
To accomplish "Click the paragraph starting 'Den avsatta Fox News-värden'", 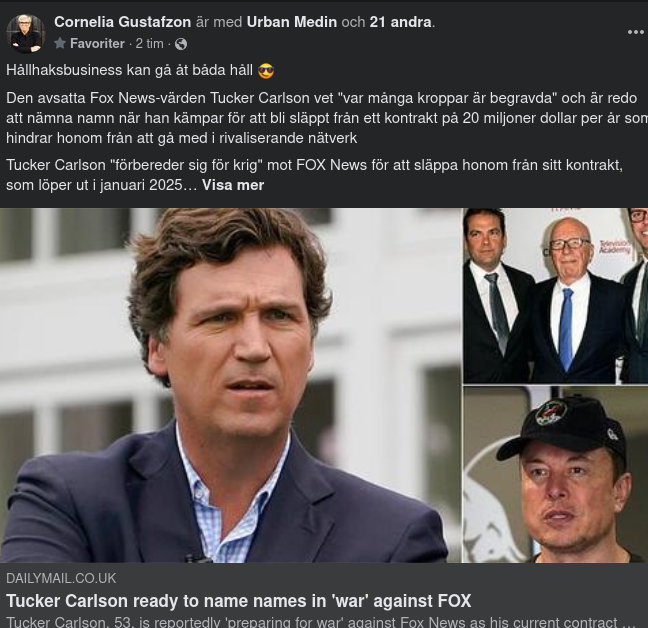I will point(320,118).
